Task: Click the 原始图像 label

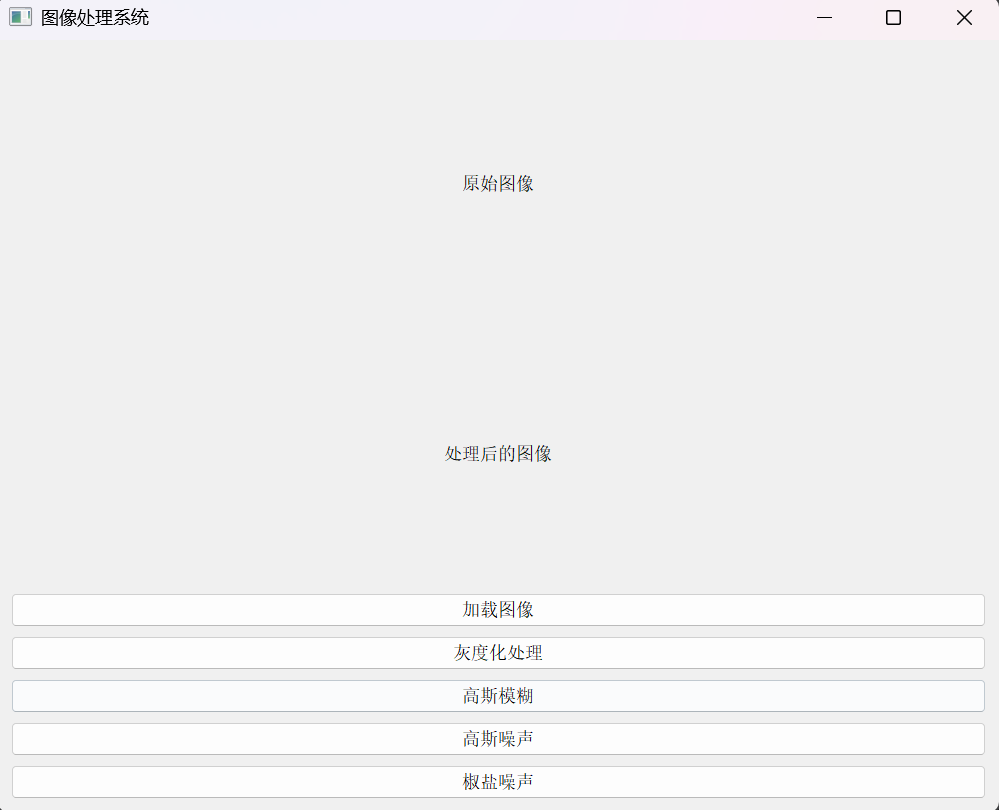Action: tap(498, 184)
